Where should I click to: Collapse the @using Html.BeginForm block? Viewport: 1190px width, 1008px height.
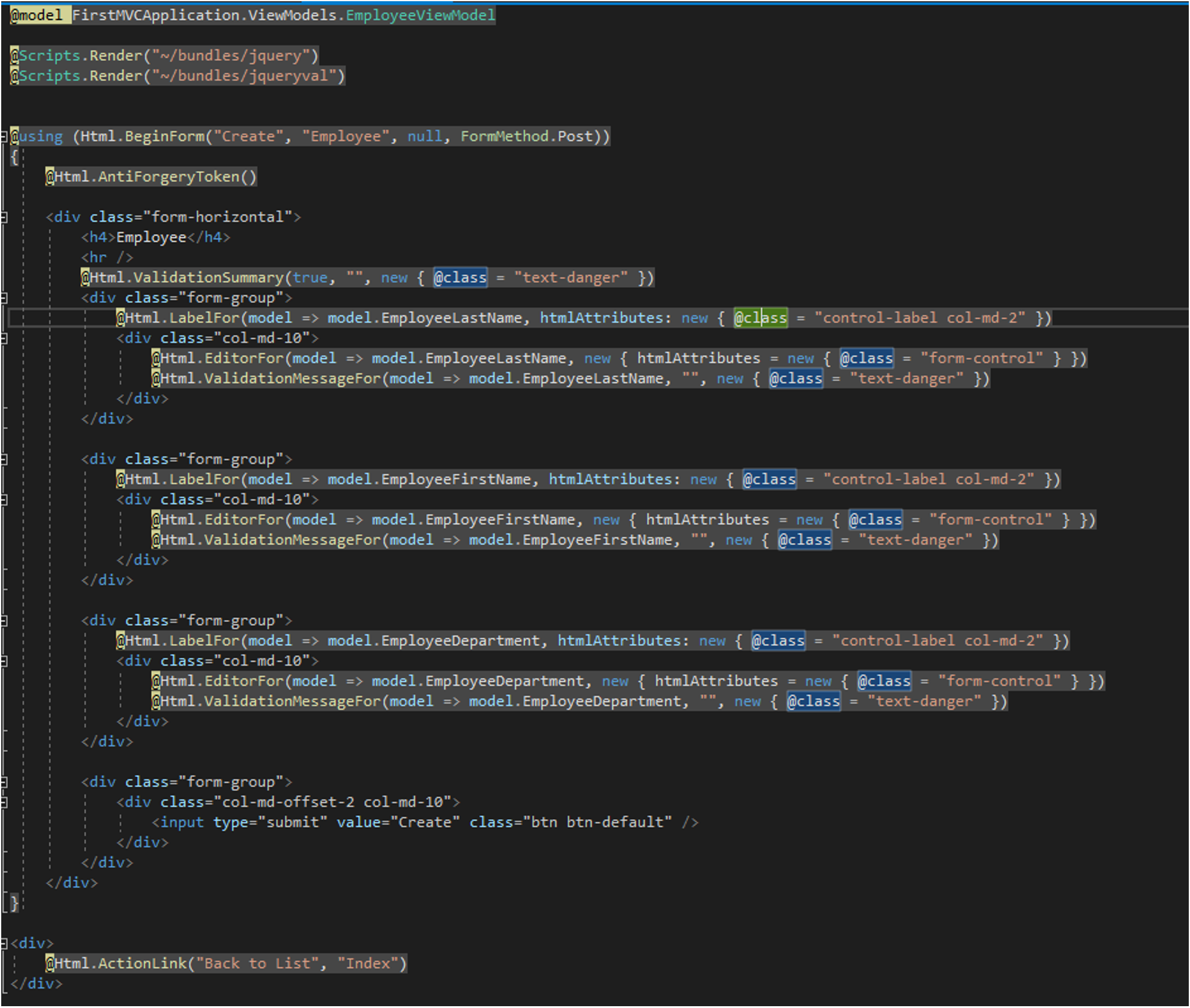[x=4, y=137]
